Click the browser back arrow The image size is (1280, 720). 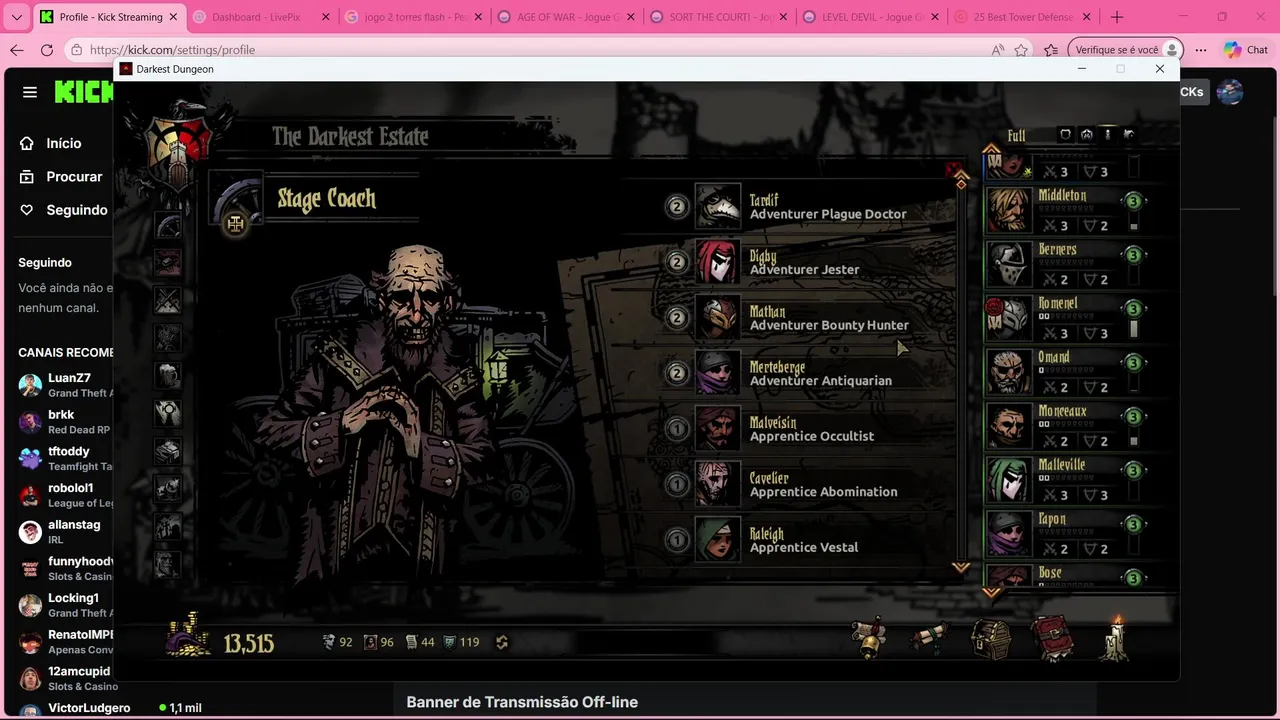(17, 50)
